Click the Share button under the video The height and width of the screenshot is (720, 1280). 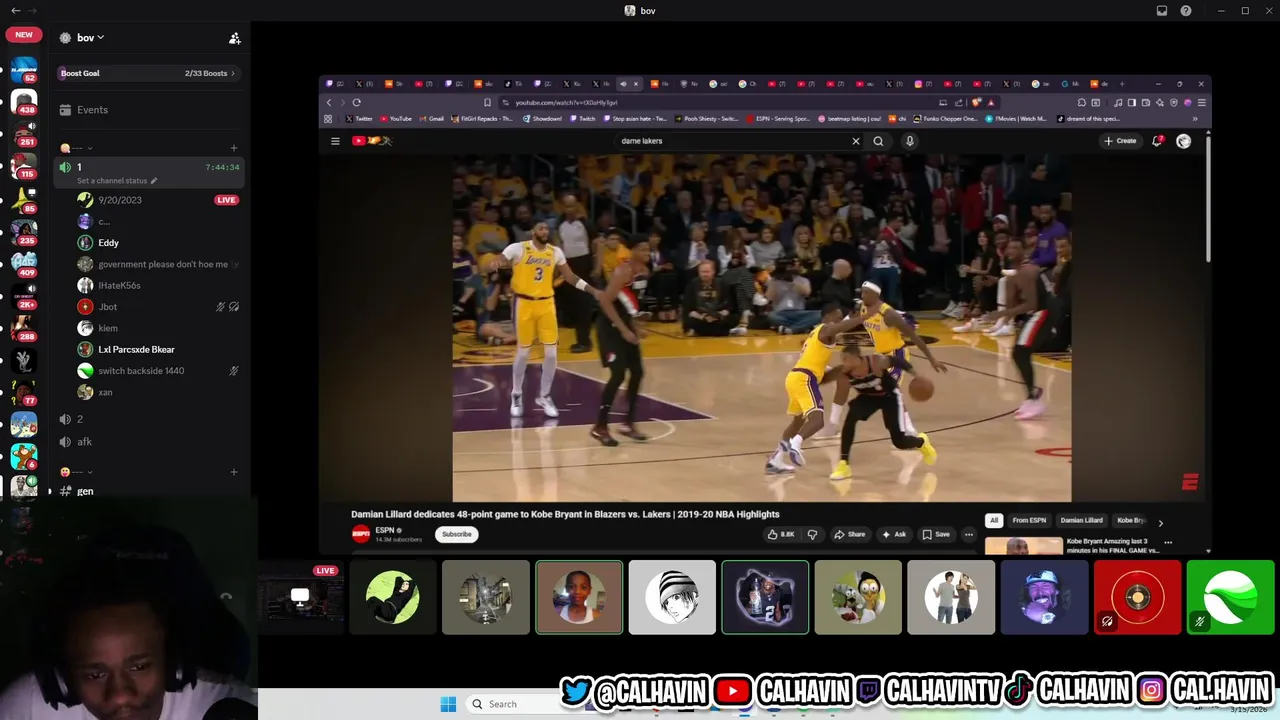pos(850,534)
